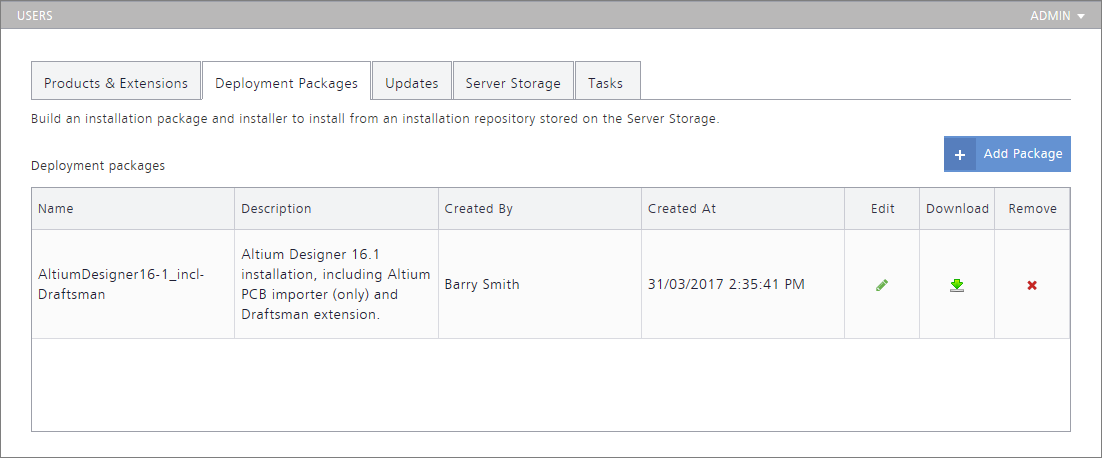The width and height of the screenshot is (1102, 458).
Task: Open the ADMIN dropdown menu
Action: (1057, 16)
